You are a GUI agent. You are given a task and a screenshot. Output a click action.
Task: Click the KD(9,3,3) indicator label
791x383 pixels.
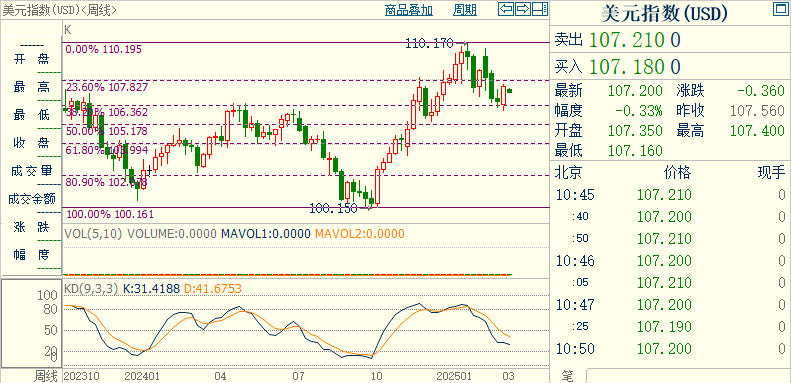(x=91, y=289)
